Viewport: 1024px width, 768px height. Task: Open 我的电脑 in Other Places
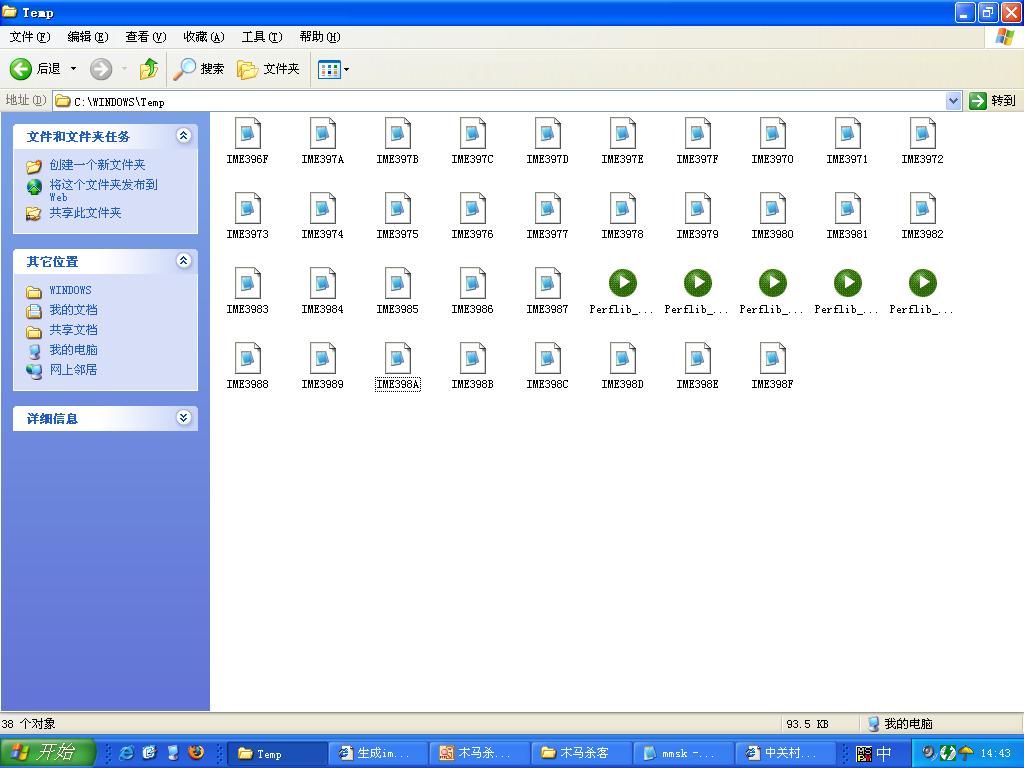(73, 350)
